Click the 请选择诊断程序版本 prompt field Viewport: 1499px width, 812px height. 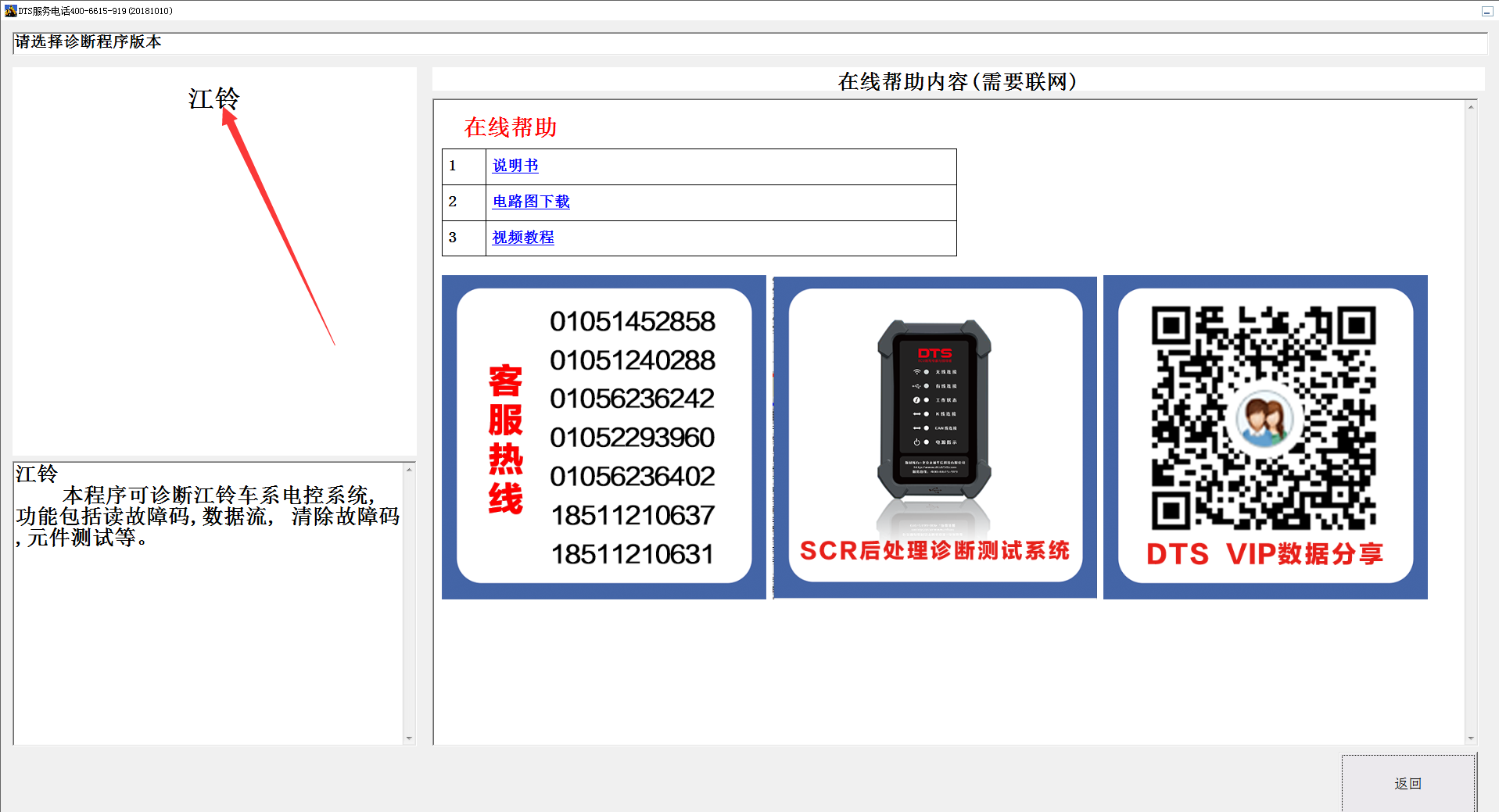pos(750,43)
